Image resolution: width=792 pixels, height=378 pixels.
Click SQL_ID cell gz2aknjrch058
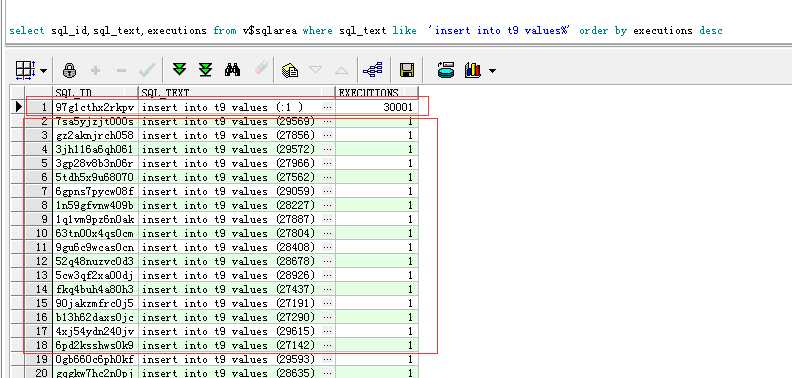95,135
